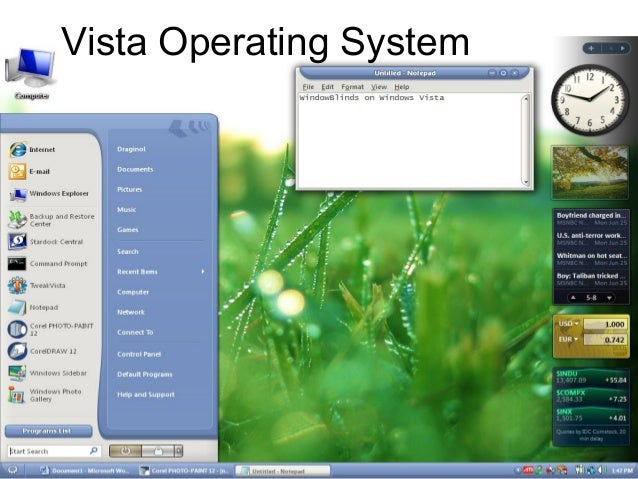The height and width of the screenshot is (479, 638).
Task: Expand the Recent Items submenu arrow
Action: (203, 271)
